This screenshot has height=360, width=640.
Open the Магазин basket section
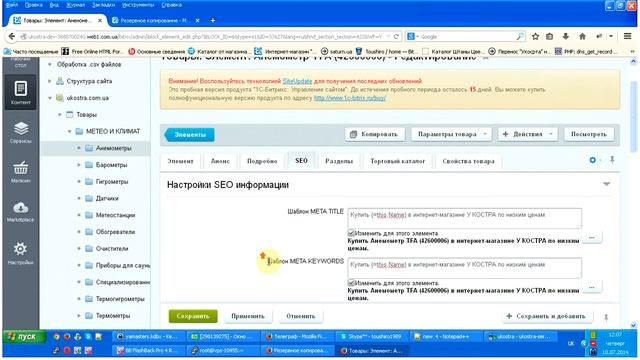tap(20, 172)
